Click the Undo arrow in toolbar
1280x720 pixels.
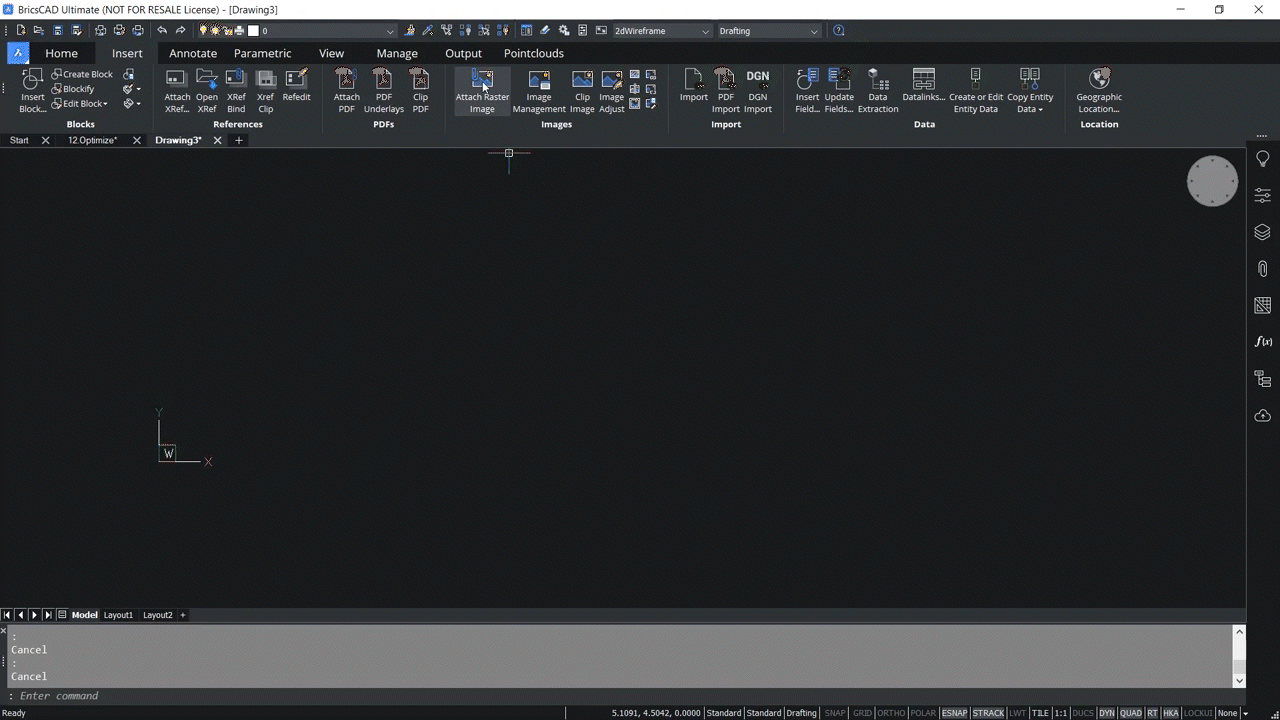coord(162,31)
